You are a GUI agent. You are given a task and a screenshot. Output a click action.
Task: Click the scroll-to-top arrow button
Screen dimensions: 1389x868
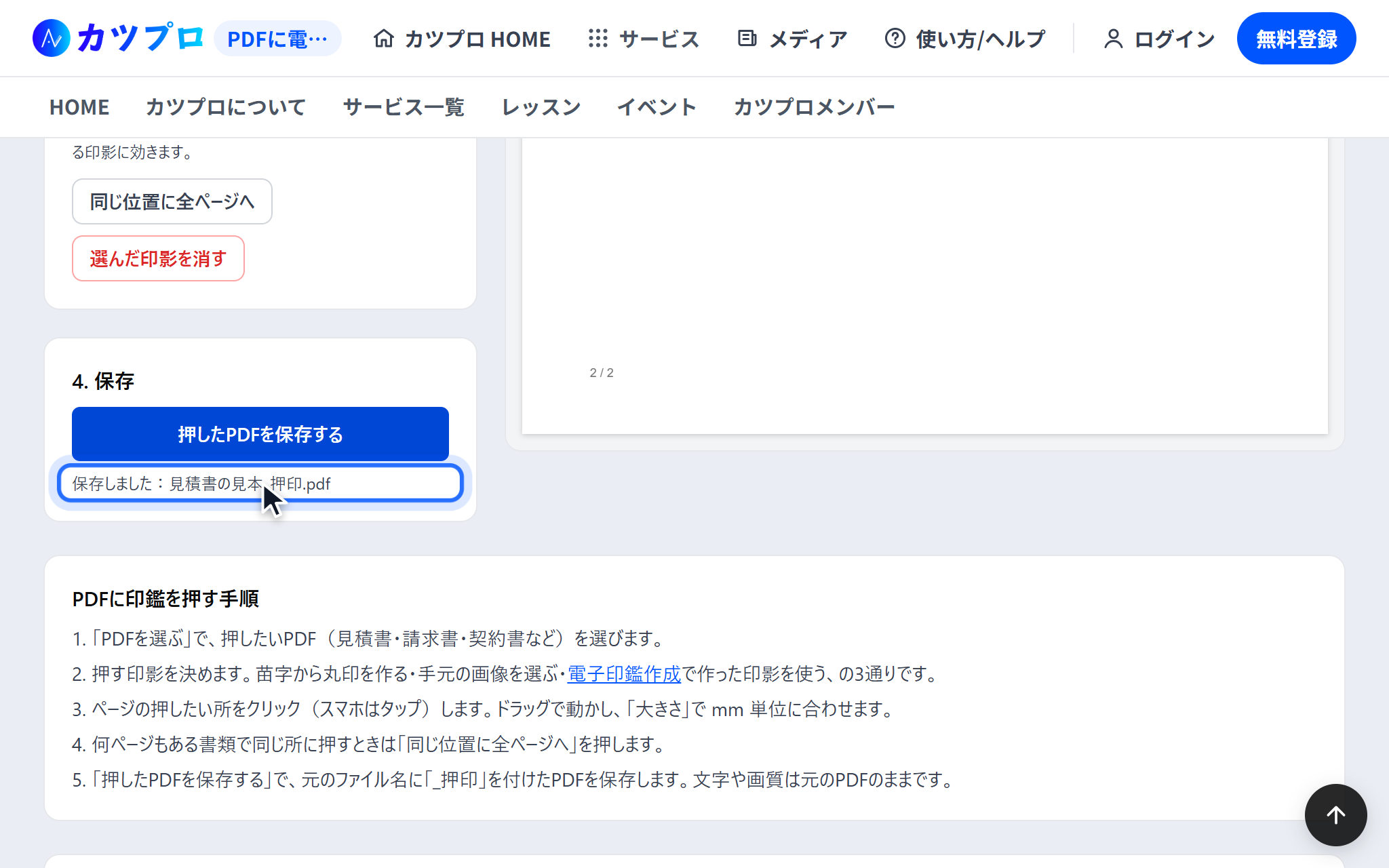point(1335,815)
